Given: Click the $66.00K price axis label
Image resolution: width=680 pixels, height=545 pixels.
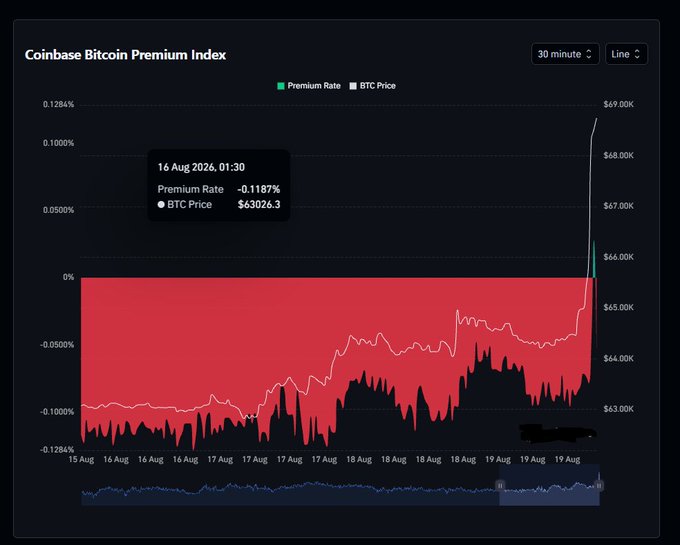Looking at the screenshot, I should coord(618,257).
